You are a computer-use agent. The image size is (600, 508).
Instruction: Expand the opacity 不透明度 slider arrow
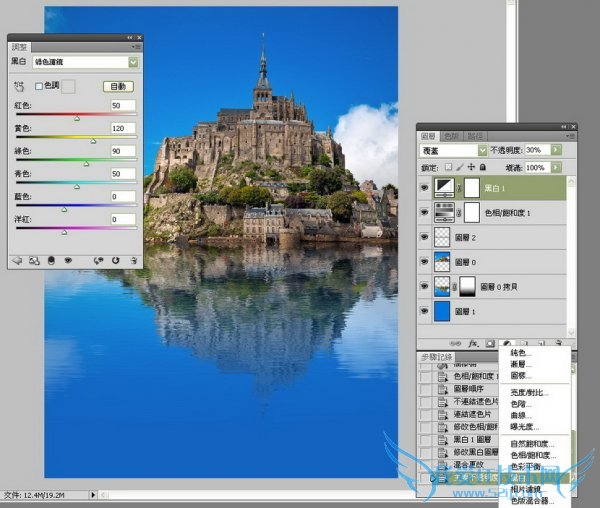pyautogui.click(x=556, y=149)
